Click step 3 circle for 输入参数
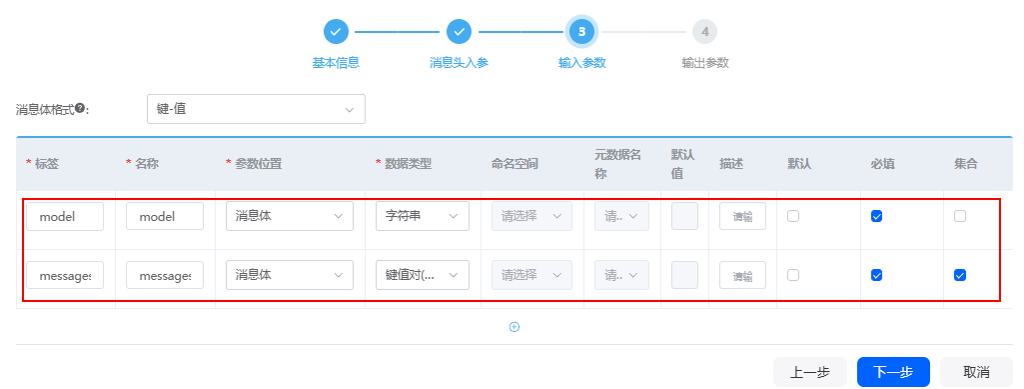The height and width of the screenshot is (389, 1024). tap(582, 31)
